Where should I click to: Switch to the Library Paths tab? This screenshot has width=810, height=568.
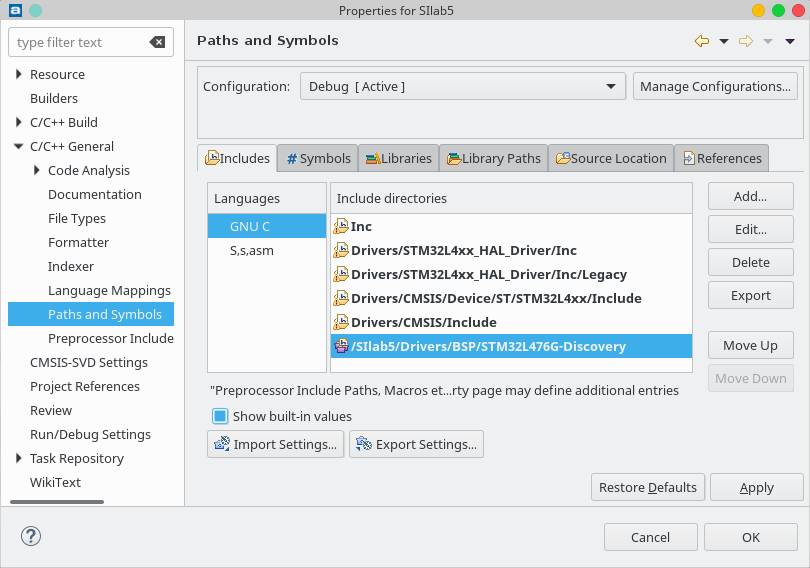coord(493,158)
